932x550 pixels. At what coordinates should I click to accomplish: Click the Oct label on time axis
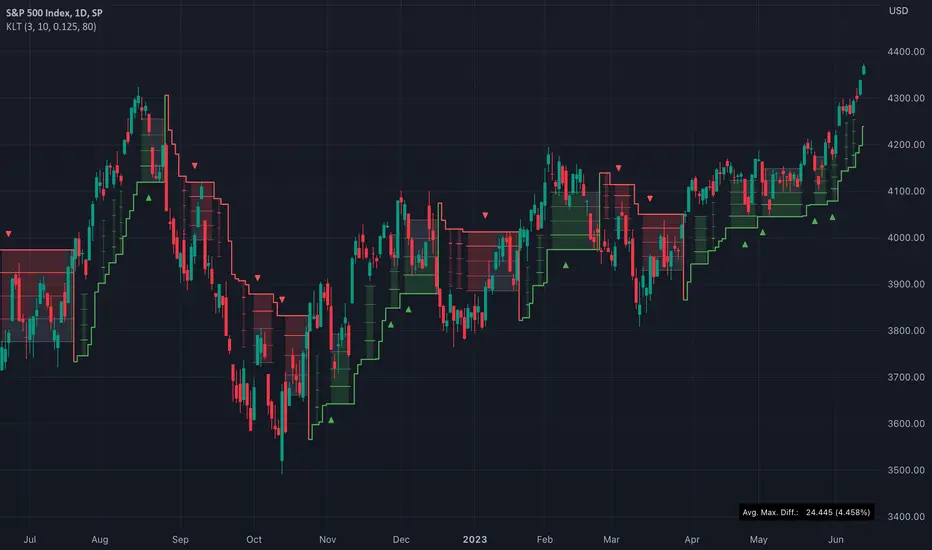(254, 539)
